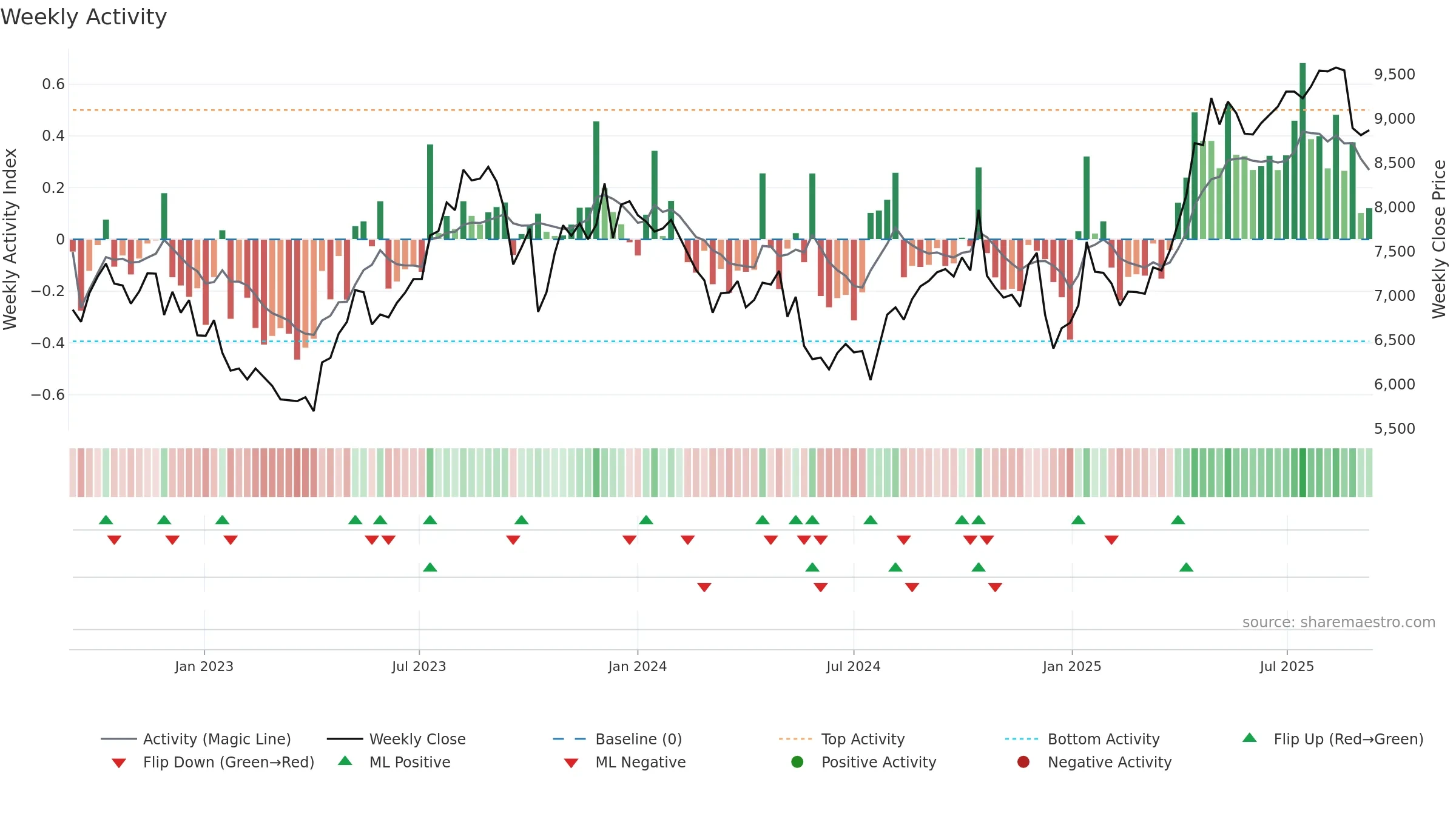Click the Jul 2024 x-axis label

[x=854, y=666]
